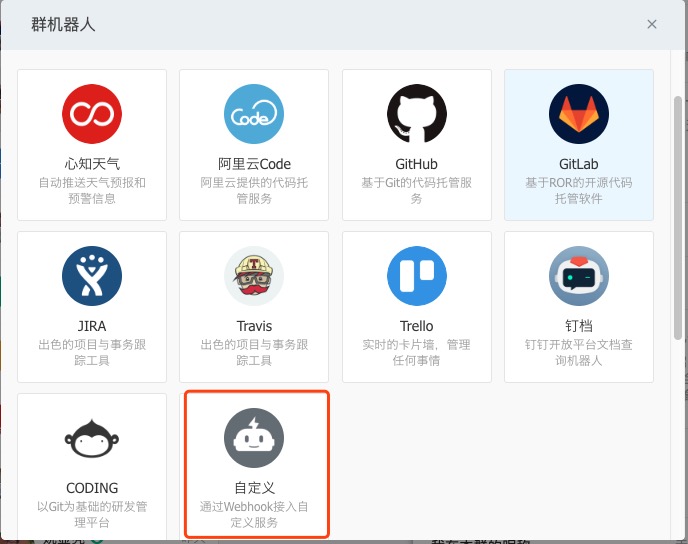
Task: Click the CODING title label
Action: pyautogui.click(x=92, y=488)
